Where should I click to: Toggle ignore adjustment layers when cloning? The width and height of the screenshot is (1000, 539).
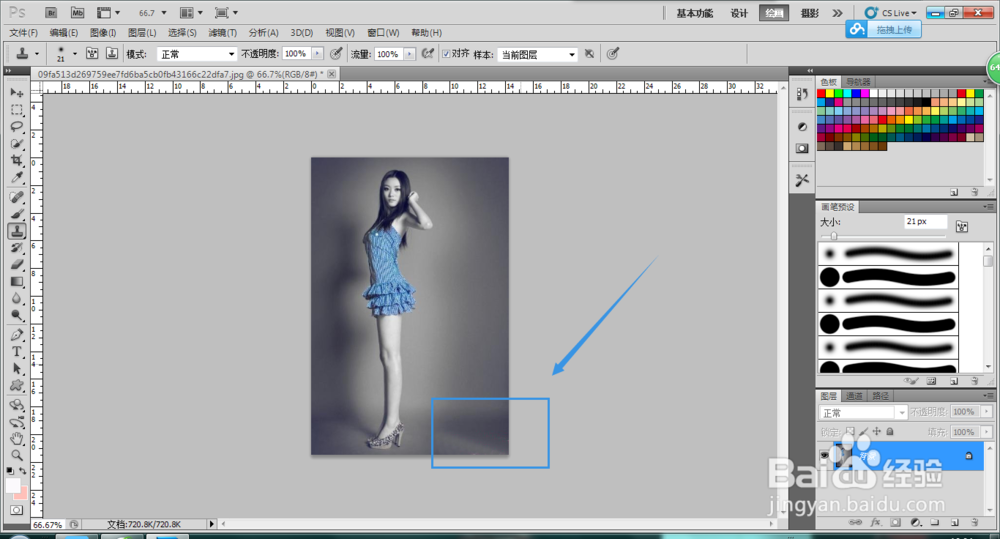pyautogui.click(x=589, y=54)
